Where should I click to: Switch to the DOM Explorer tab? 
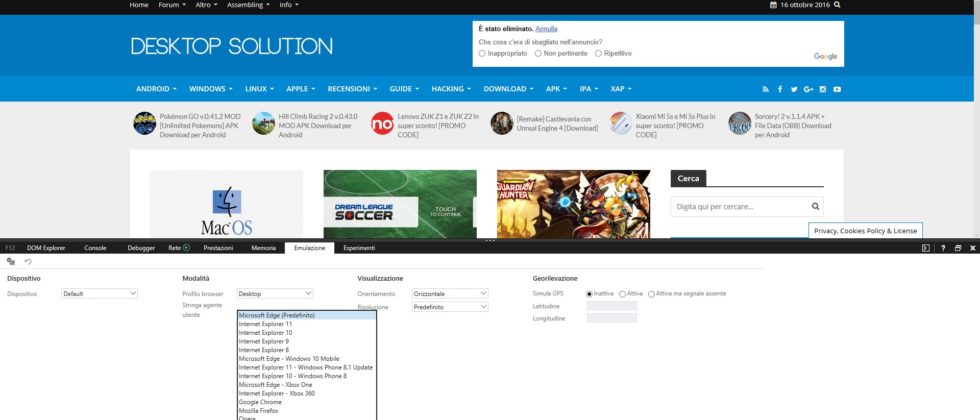[45, 247]
